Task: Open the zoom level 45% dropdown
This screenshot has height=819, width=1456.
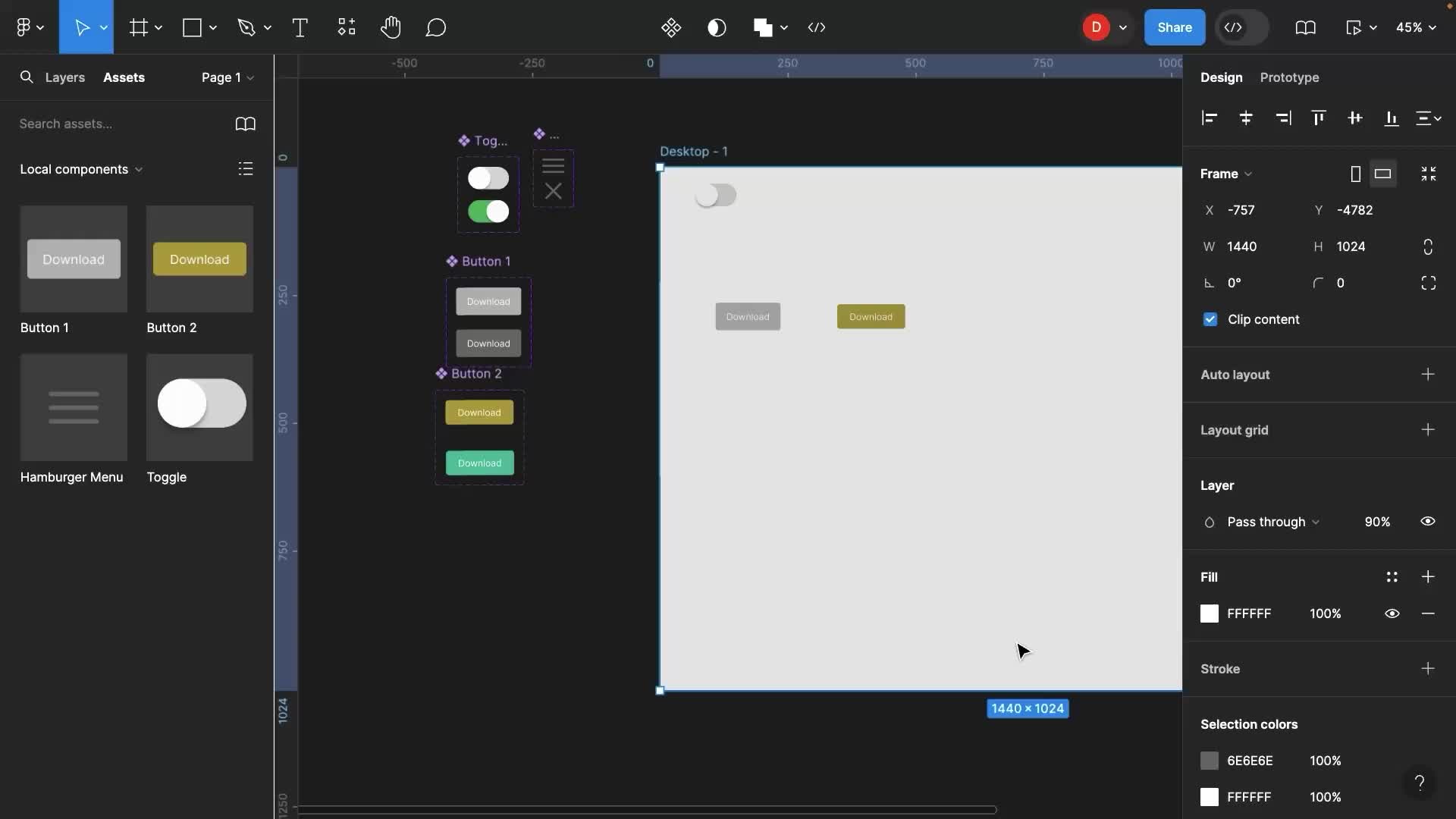Action: pos(1415,27)
